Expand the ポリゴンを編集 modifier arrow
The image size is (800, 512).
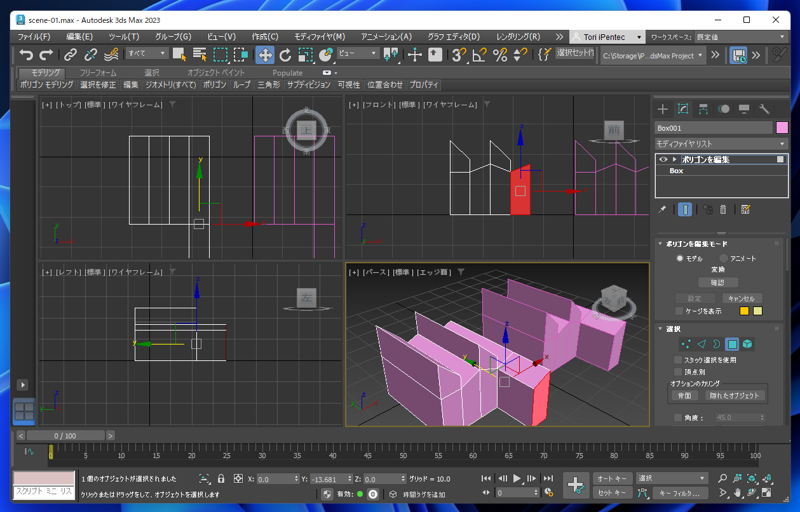click(x=674, y=159)
